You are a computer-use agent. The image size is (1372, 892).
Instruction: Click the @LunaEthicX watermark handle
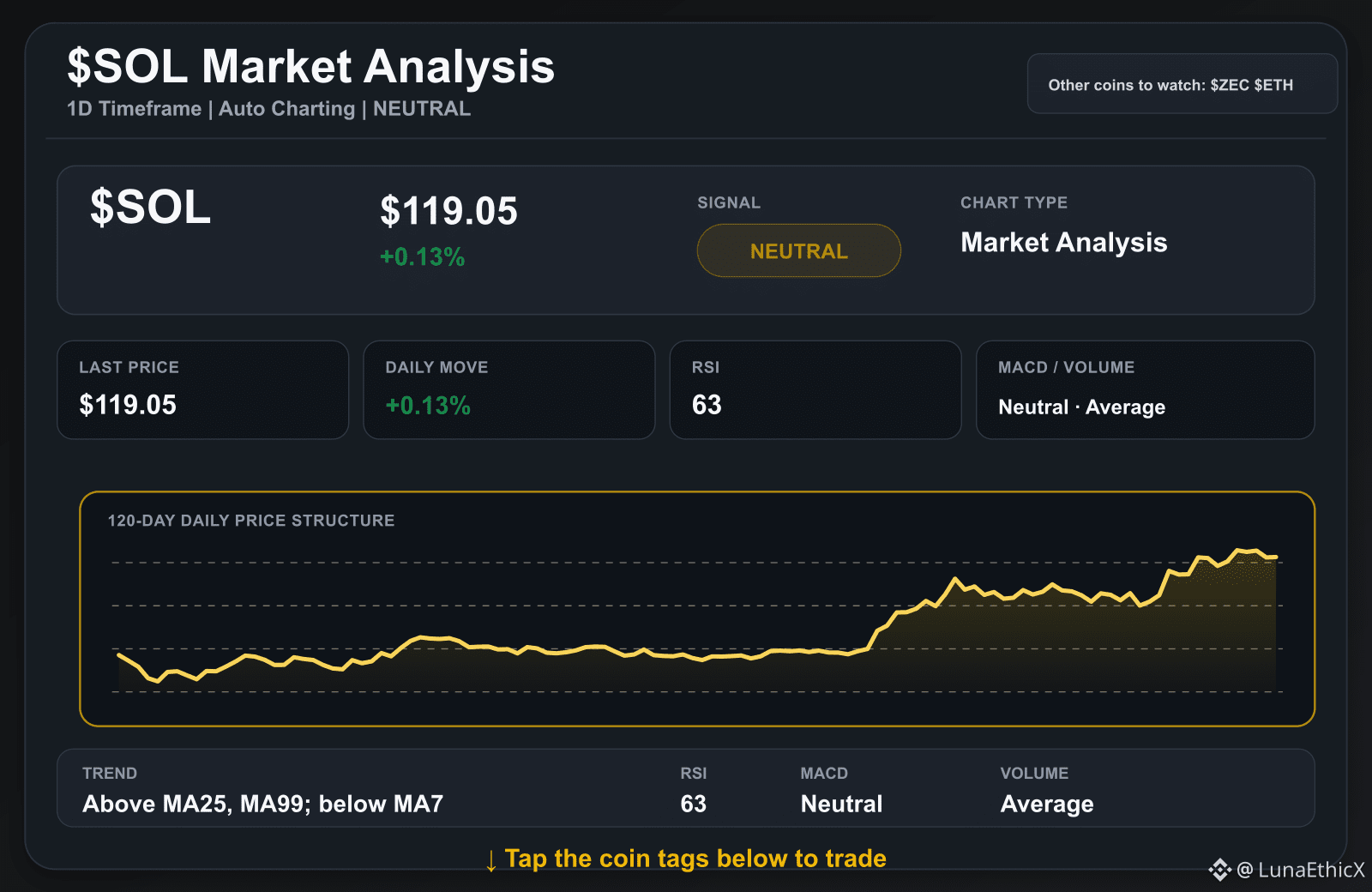pyautogui.click(x=1300, y=870)
